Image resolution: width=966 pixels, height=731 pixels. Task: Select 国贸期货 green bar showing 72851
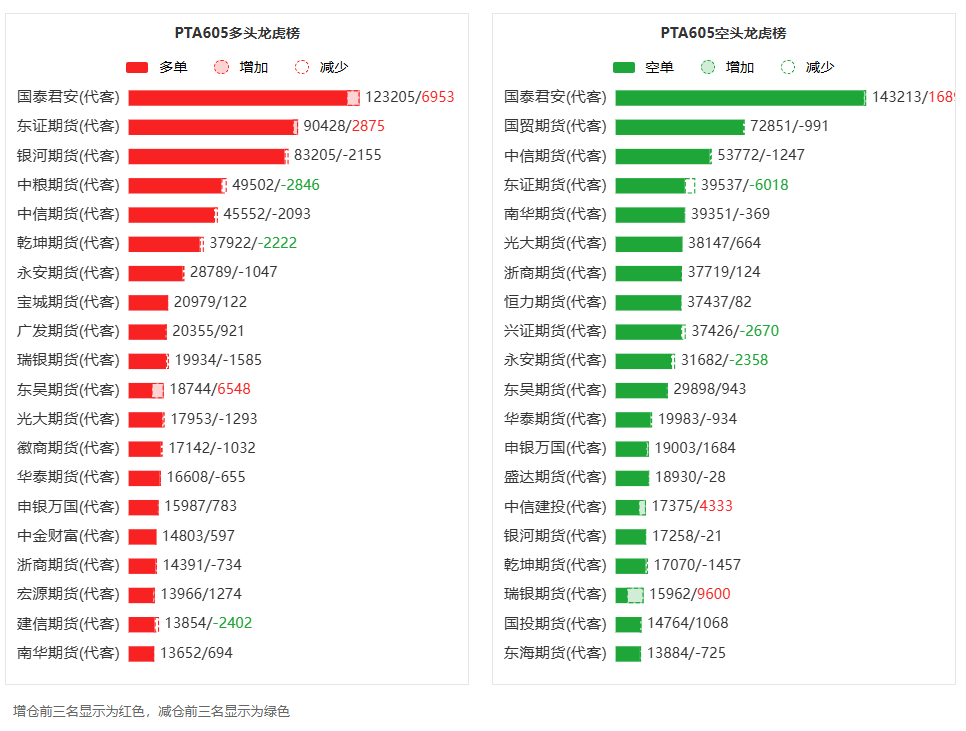click(x=679, y=126)
